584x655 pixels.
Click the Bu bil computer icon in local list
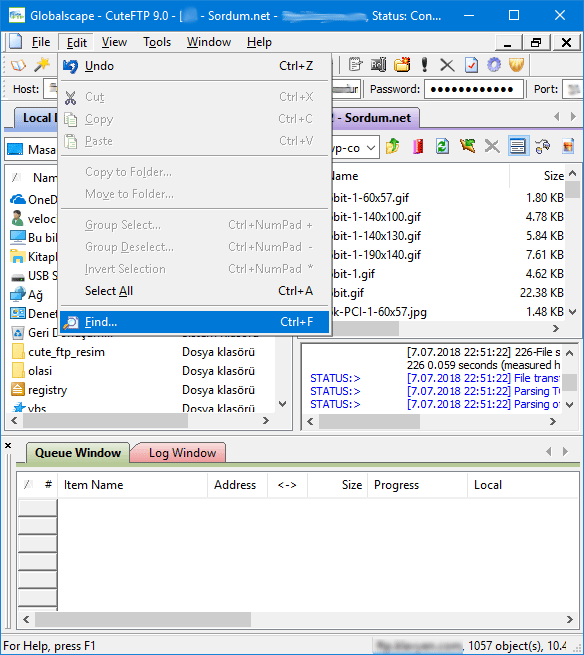(x=18, y=237)
